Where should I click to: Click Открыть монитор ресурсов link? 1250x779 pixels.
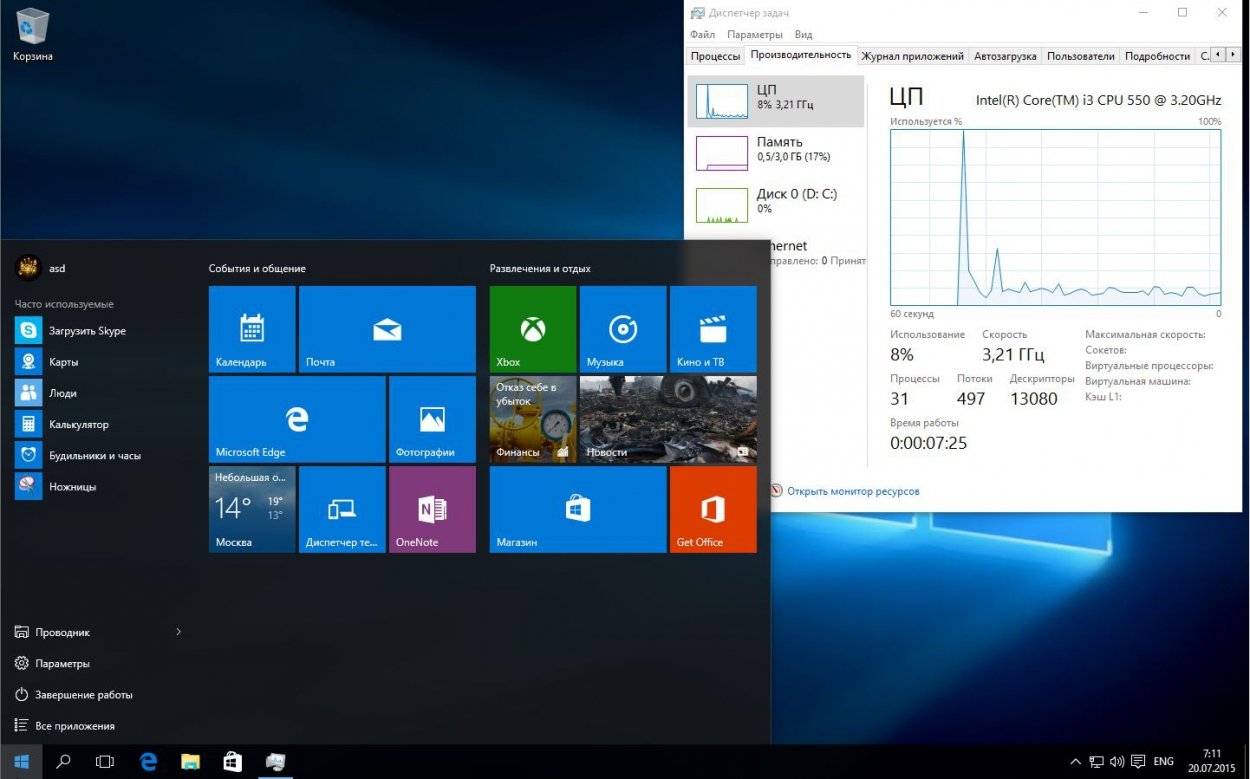click(852, 491)
